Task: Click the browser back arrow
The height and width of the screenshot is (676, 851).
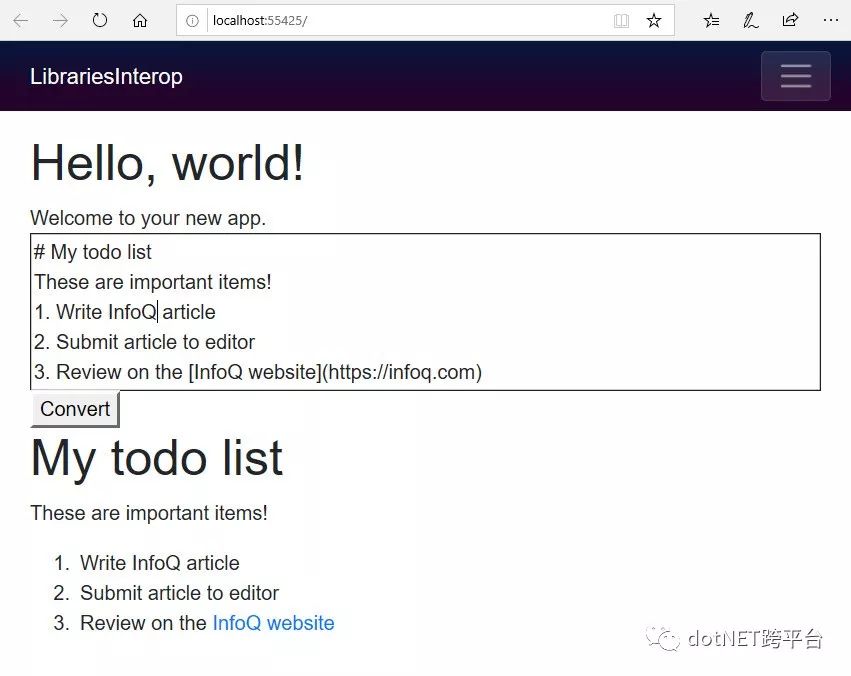Action: [21, 21]
